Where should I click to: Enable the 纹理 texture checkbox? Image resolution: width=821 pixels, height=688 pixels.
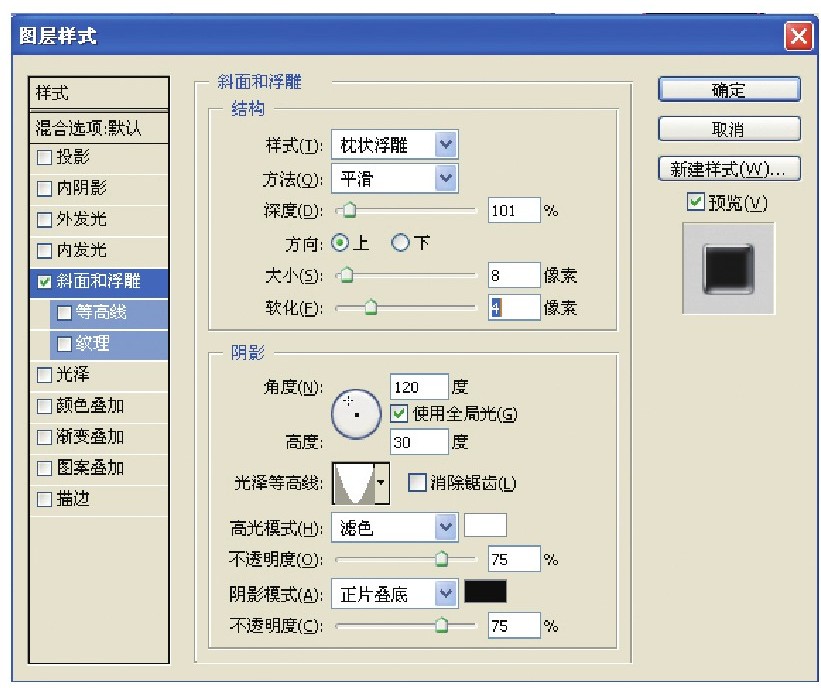click(64, 344)
